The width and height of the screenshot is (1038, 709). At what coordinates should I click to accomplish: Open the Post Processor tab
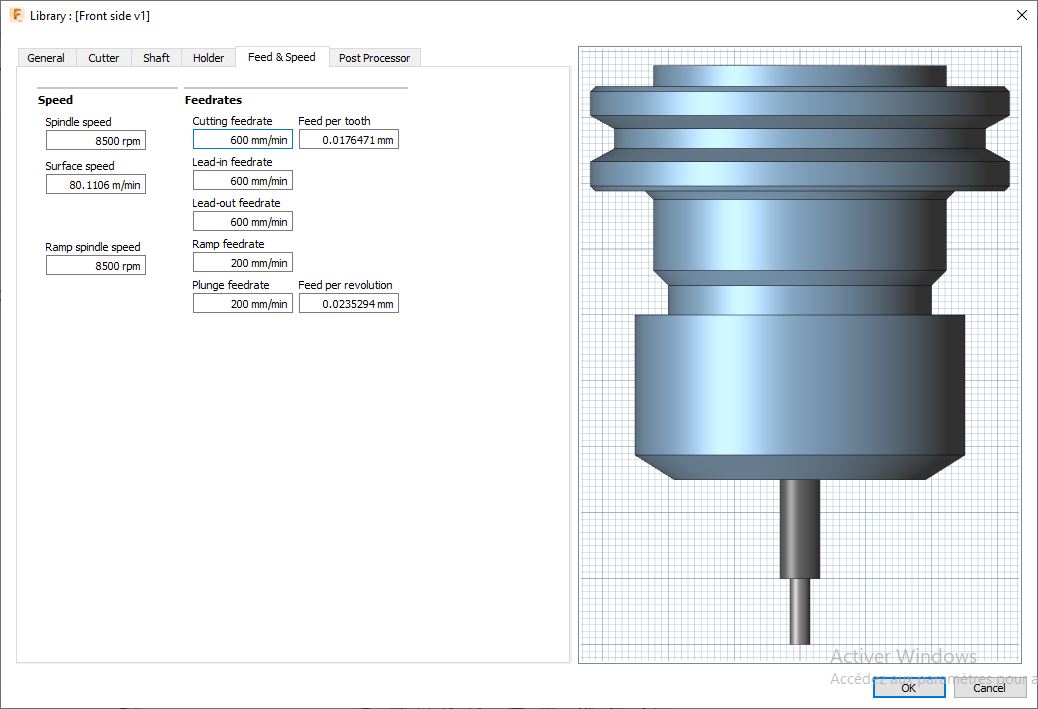click(x=374, y=58)
